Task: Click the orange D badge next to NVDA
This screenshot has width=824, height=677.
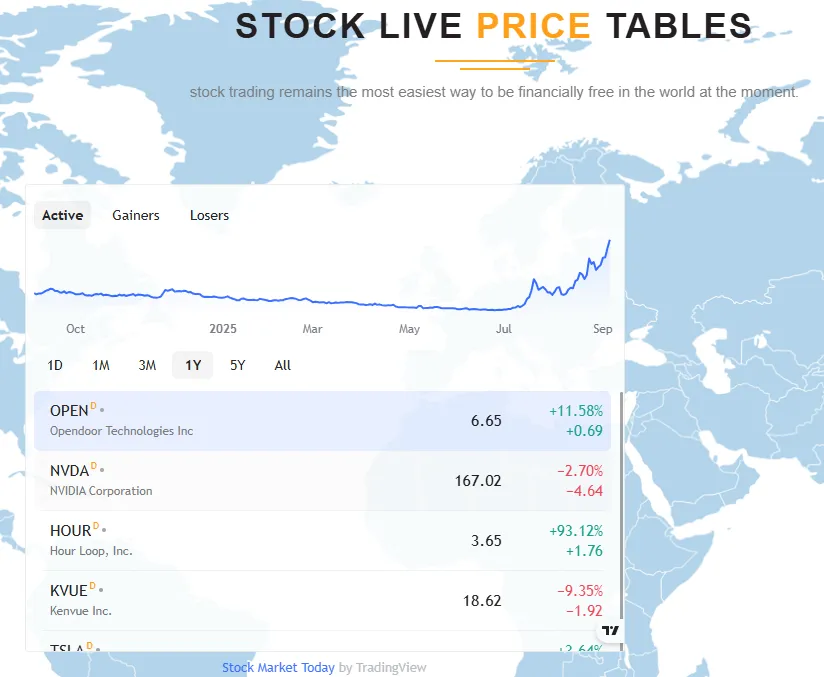Action: tap(94, 466)
